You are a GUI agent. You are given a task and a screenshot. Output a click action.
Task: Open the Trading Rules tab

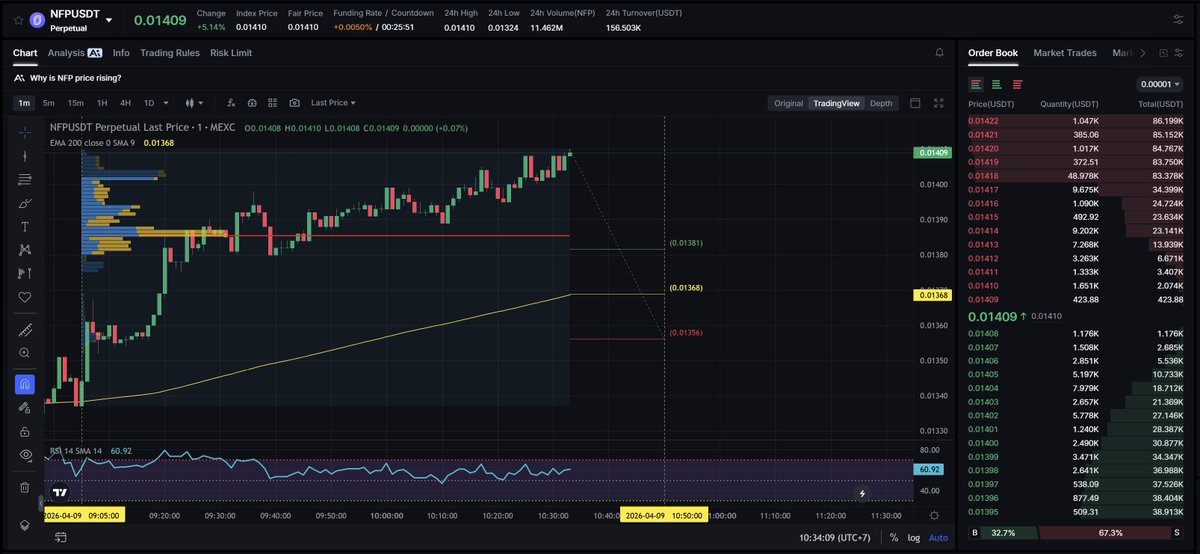click(x=169, y=53)
